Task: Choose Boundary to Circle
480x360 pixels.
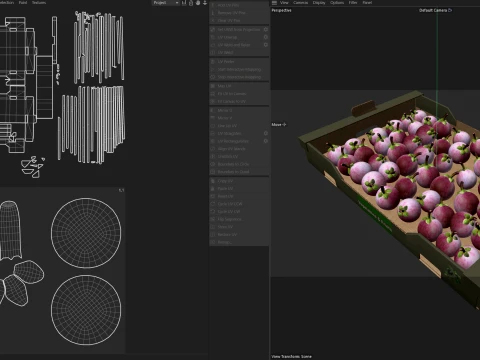Action: point(239,164)
